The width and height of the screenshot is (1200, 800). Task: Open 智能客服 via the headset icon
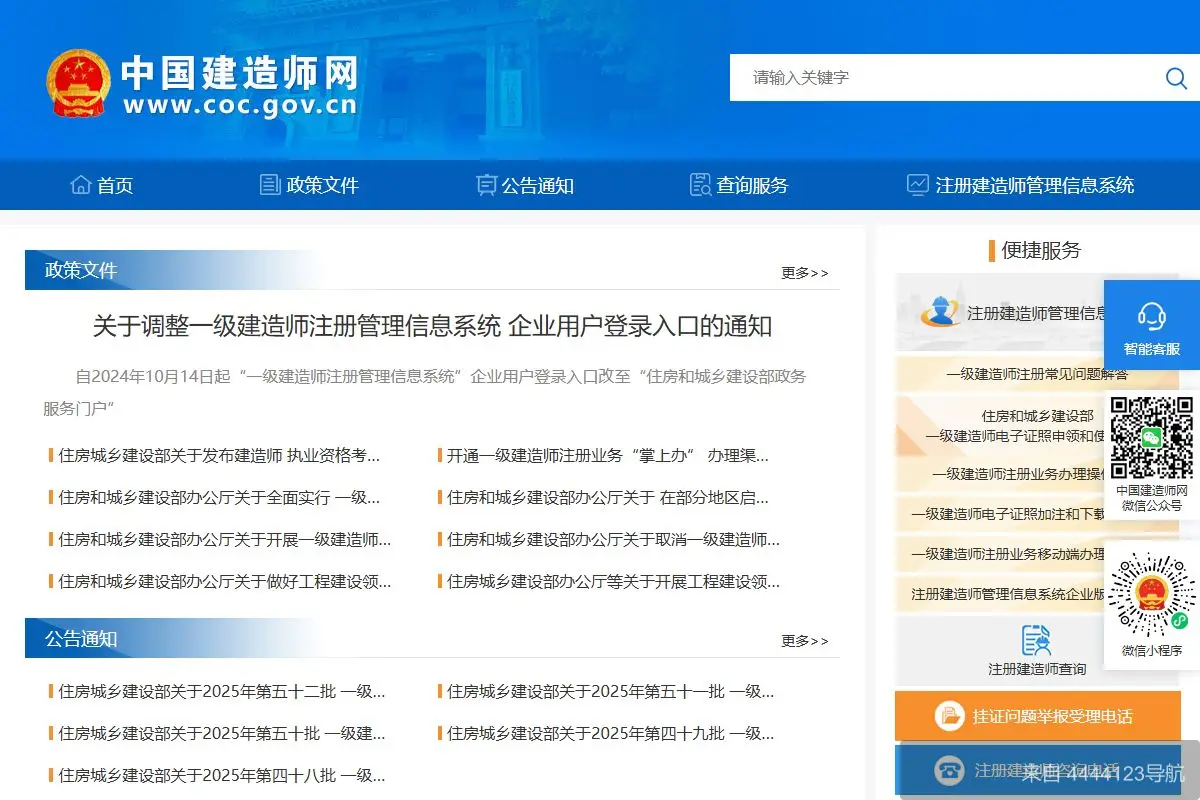1151,318
